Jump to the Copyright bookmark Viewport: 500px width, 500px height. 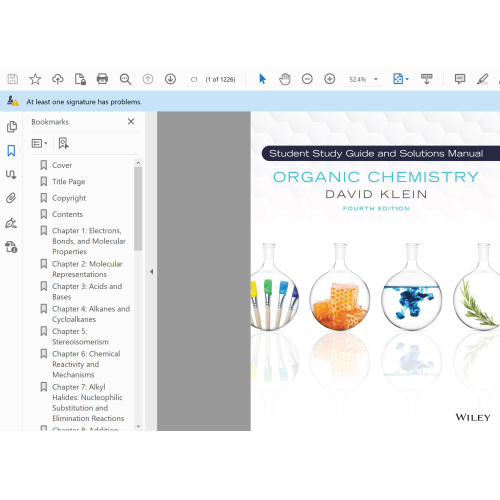69,198
